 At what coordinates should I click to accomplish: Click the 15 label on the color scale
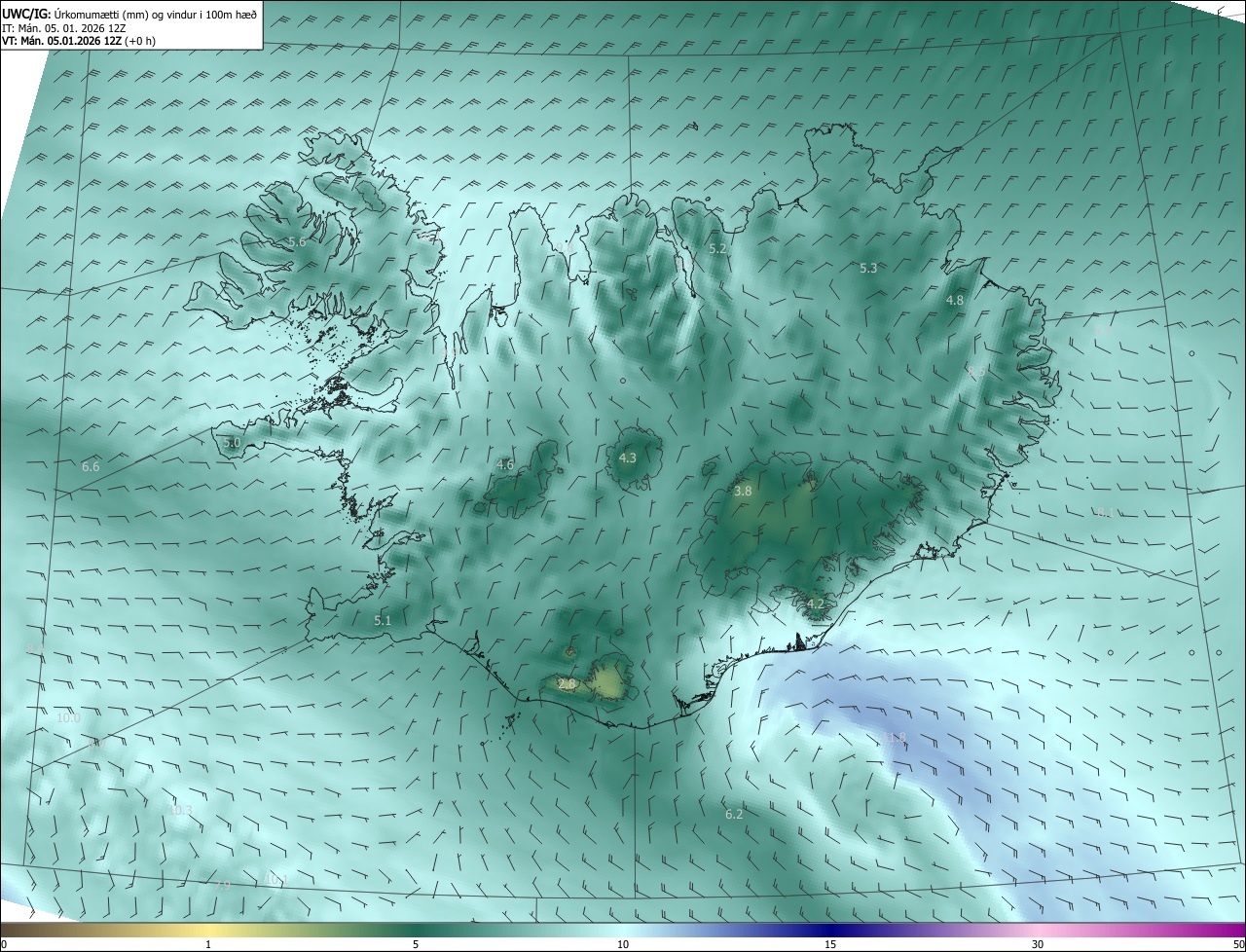click(x=830, y=944)
